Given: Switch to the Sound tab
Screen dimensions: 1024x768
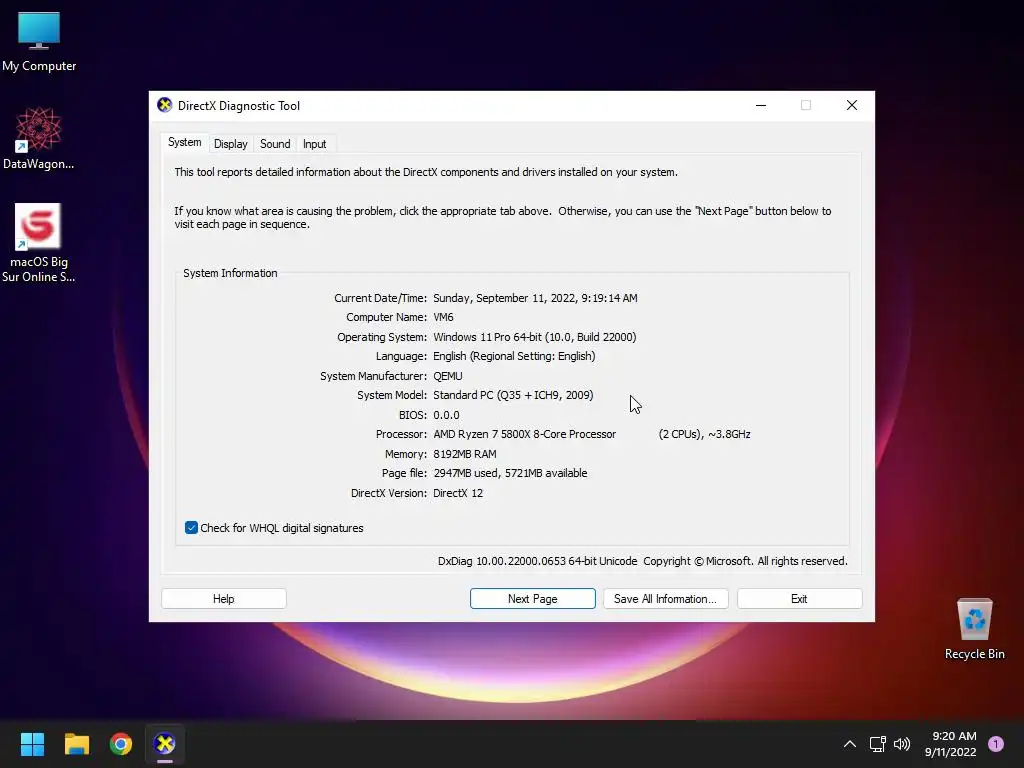Looking at the screenshot, I should pyautogui.click(x=275, y=144).
